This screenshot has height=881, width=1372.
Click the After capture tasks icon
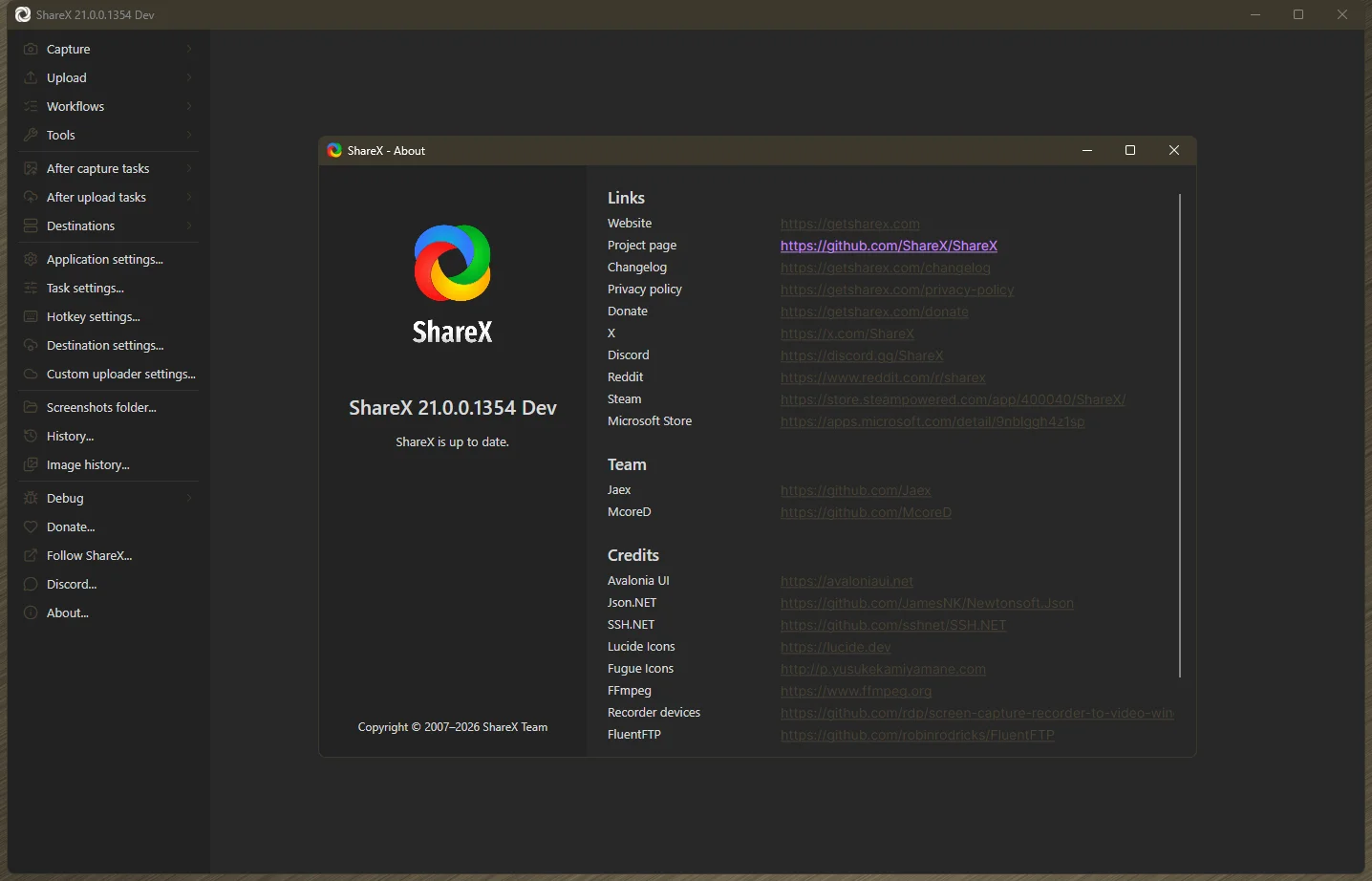[31, 168]
